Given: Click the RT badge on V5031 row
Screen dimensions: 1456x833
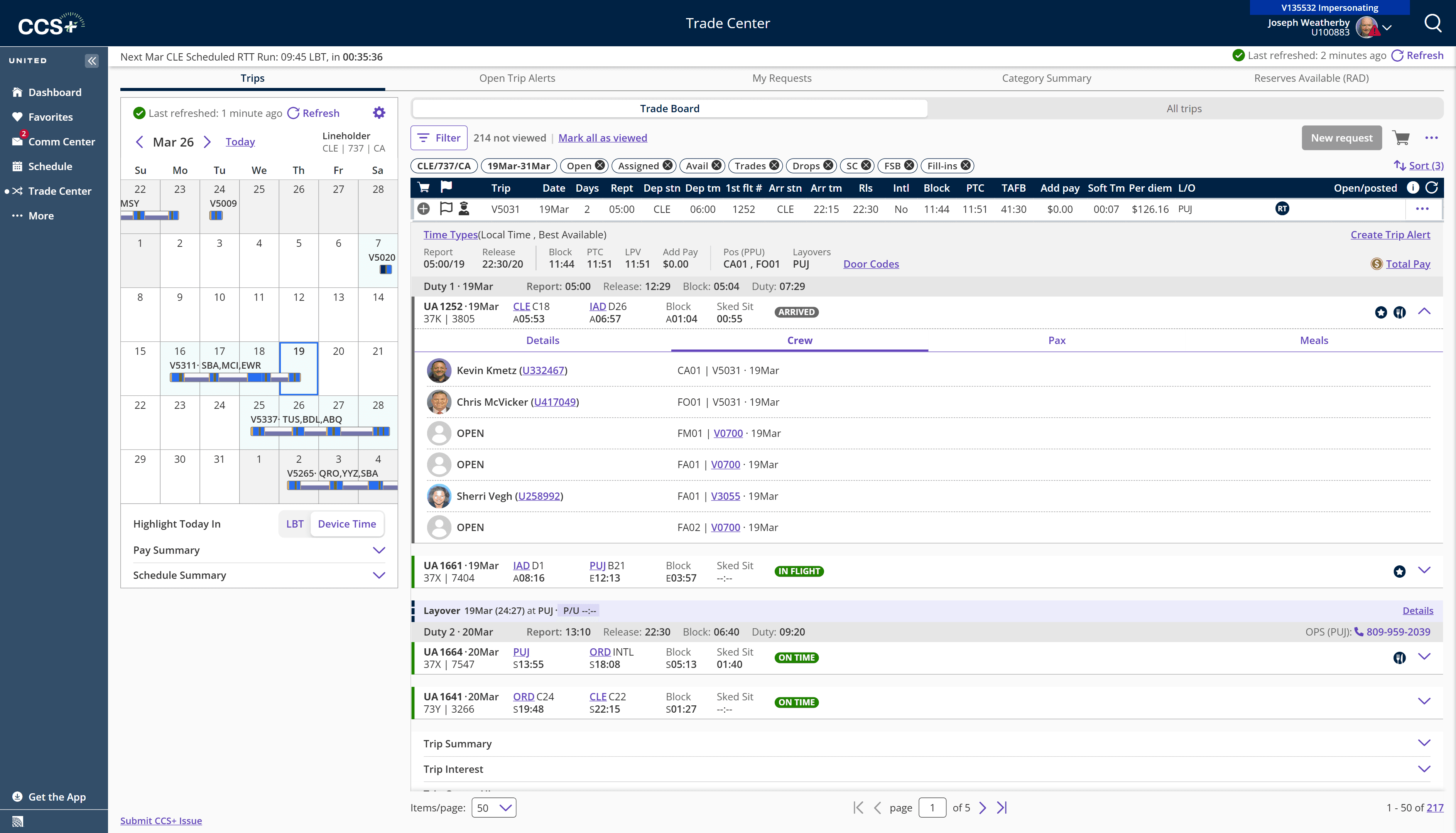Looking at the screenshot, I should [1282, 209].
